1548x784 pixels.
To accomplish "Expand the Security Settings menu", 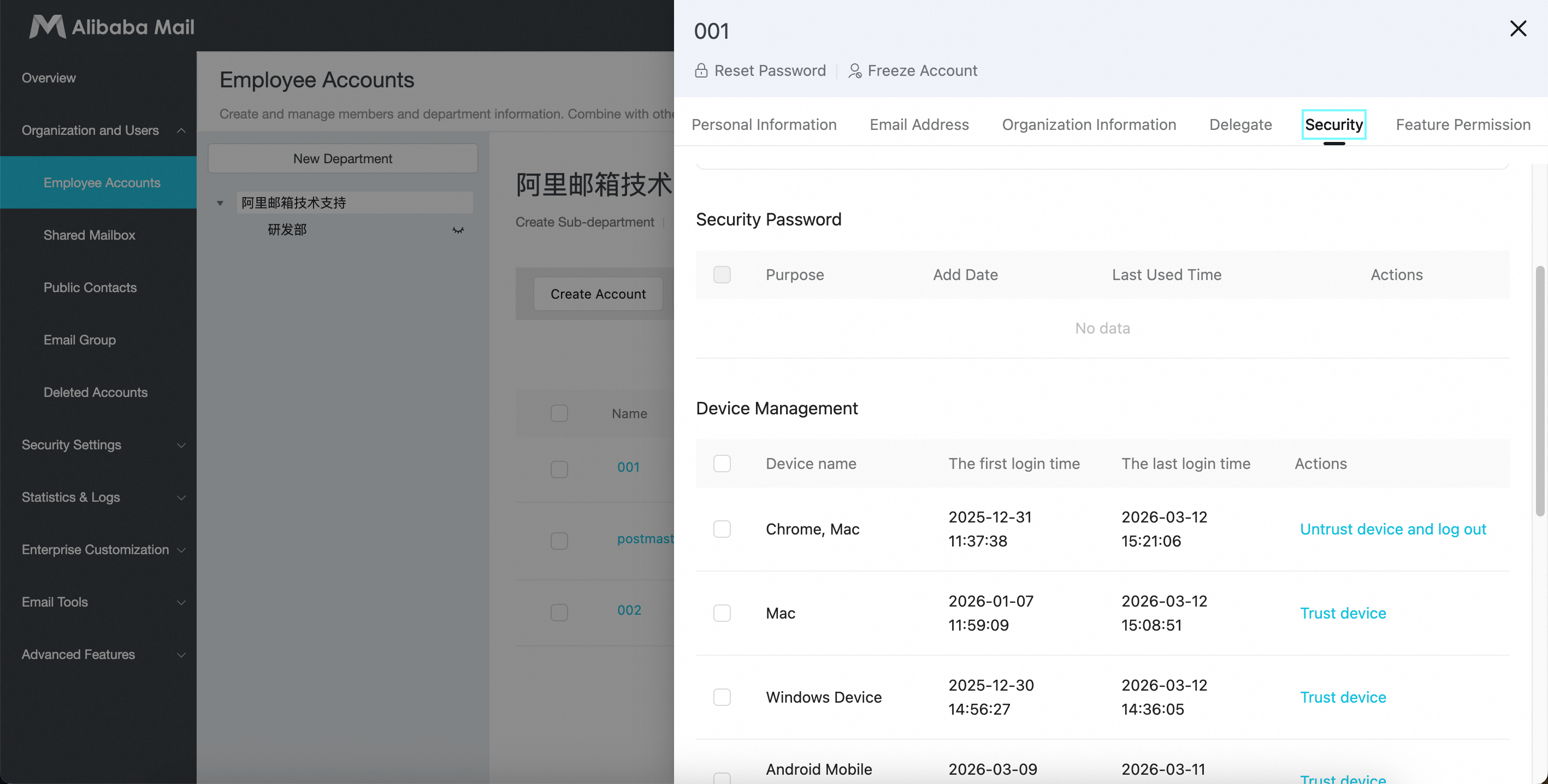I will pyautogui.click(x=181, y=445).
